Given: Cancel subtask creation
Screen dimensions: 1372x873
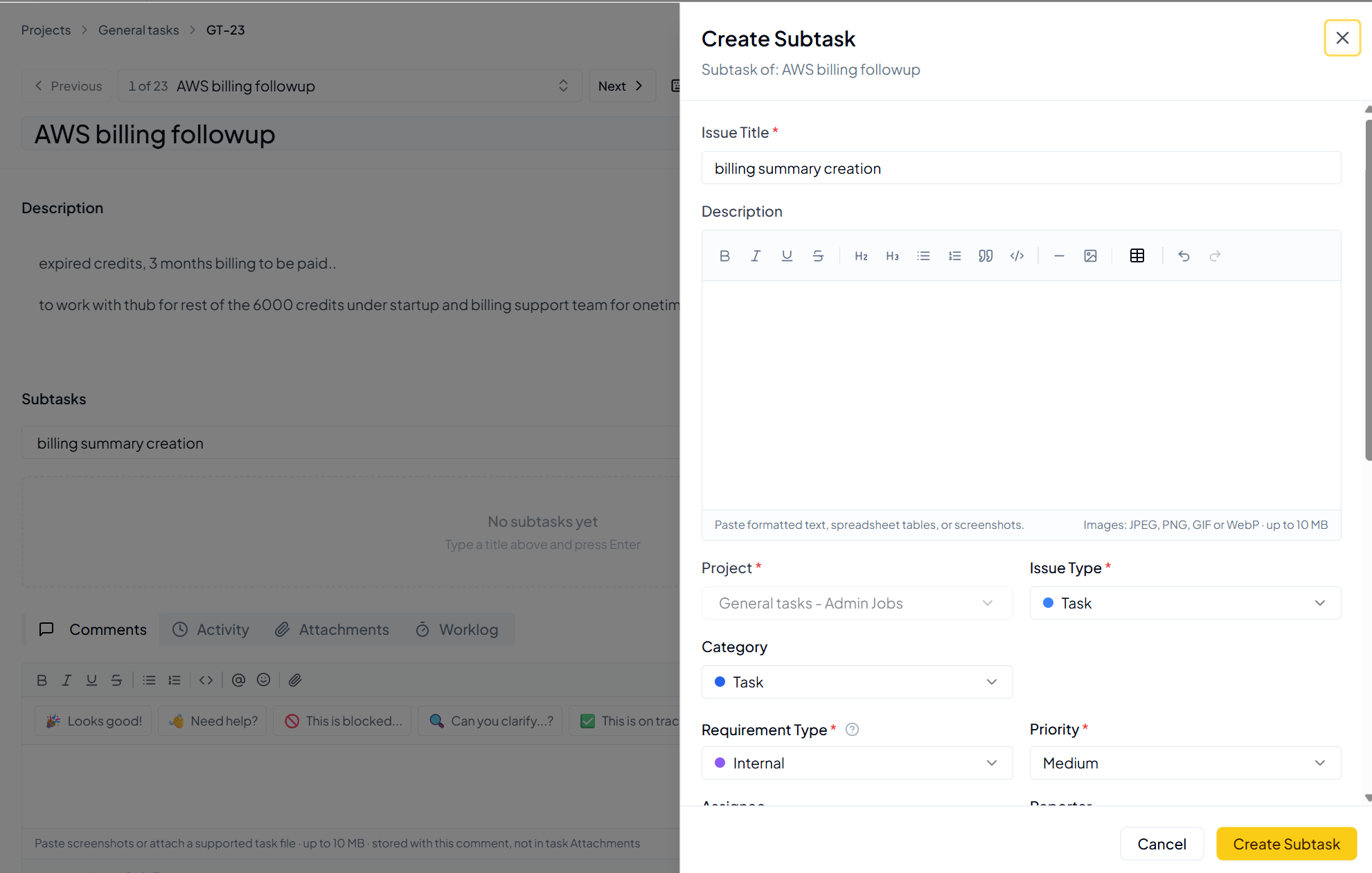Looking at the screenshot, I should click(x=1161, y=845).
